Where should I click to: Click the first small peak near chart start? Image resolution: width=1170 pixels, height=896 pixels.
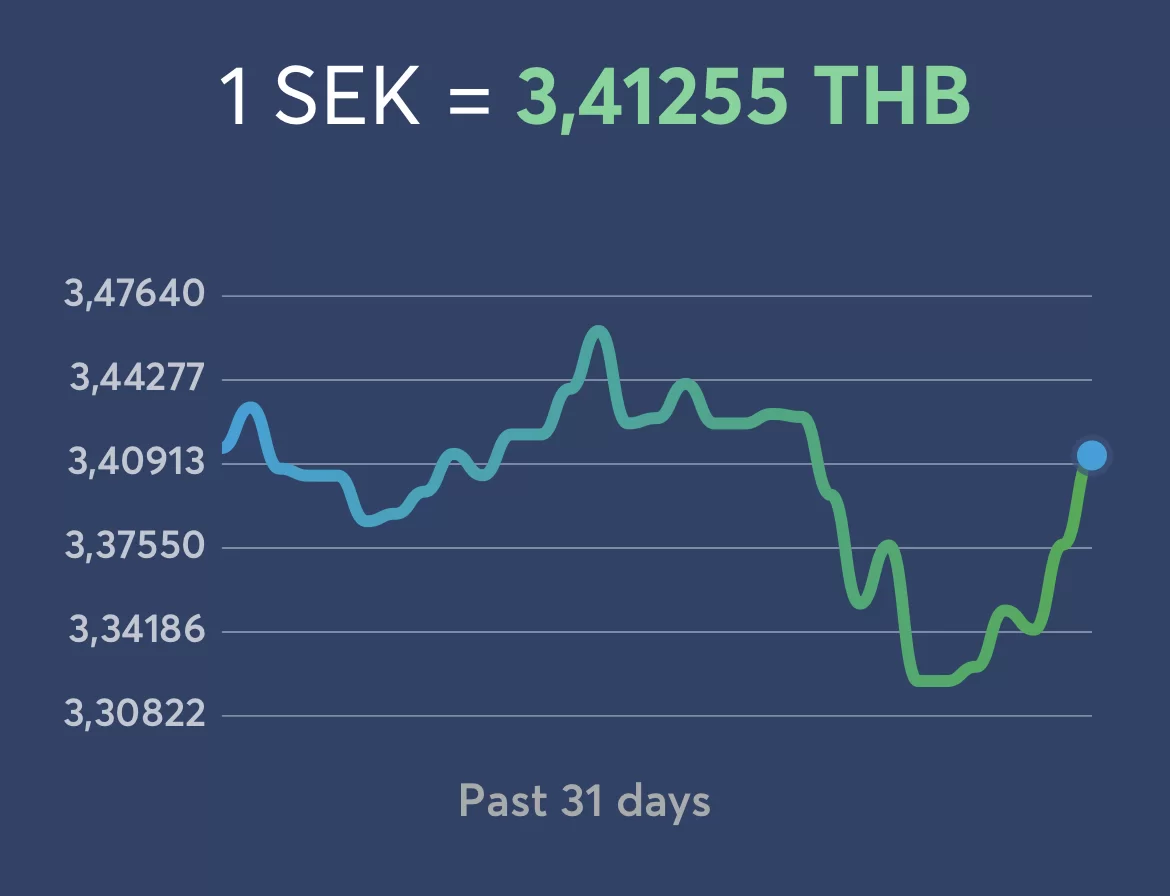pyautogui.click(x=250, y=408)
